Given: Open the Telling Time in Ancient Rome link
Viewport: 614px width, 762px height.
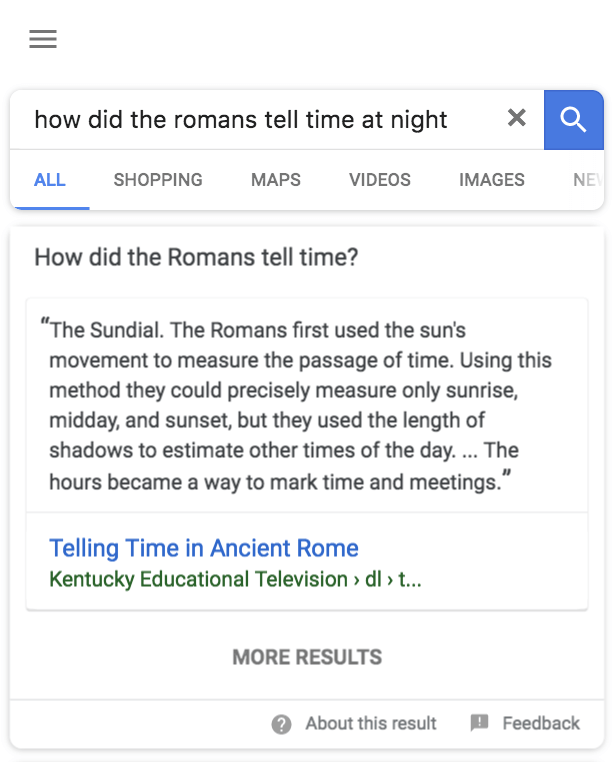Looking at the screenshot, I should tap(204, 548).
